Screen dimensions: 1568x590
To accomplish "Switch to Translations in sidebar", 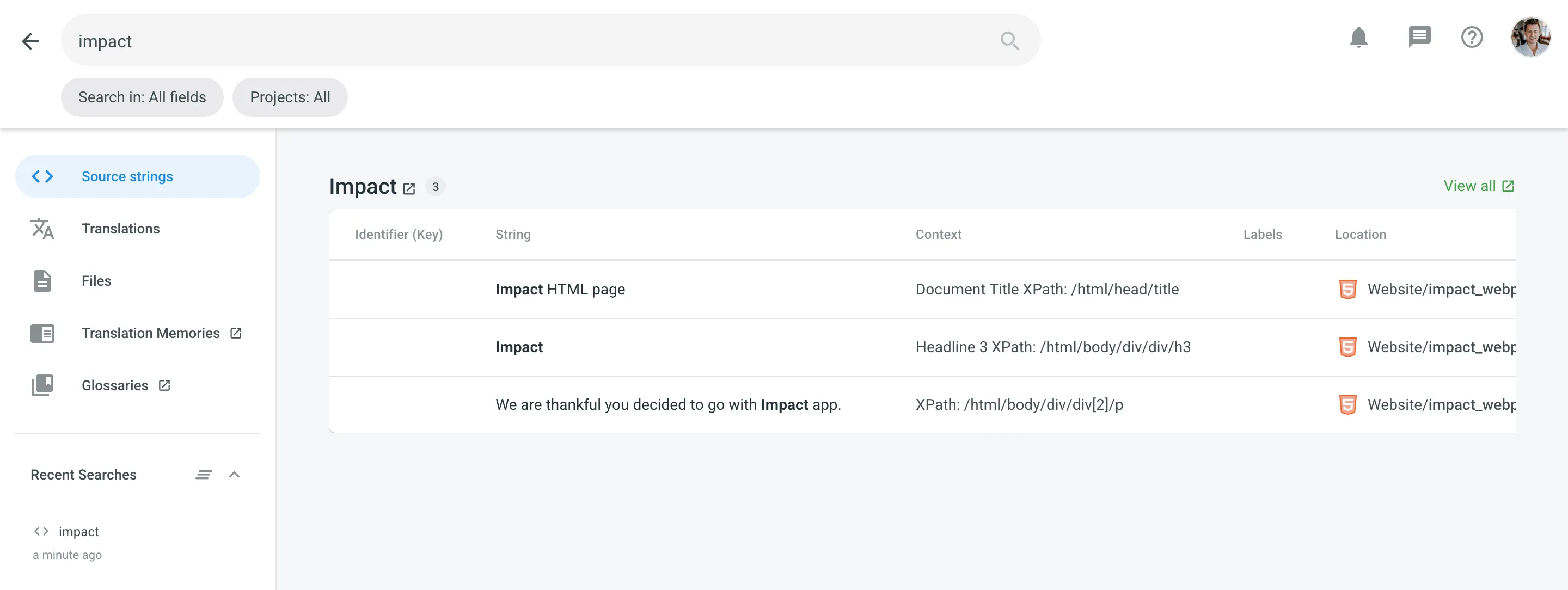I will click(x=120, y=229).
